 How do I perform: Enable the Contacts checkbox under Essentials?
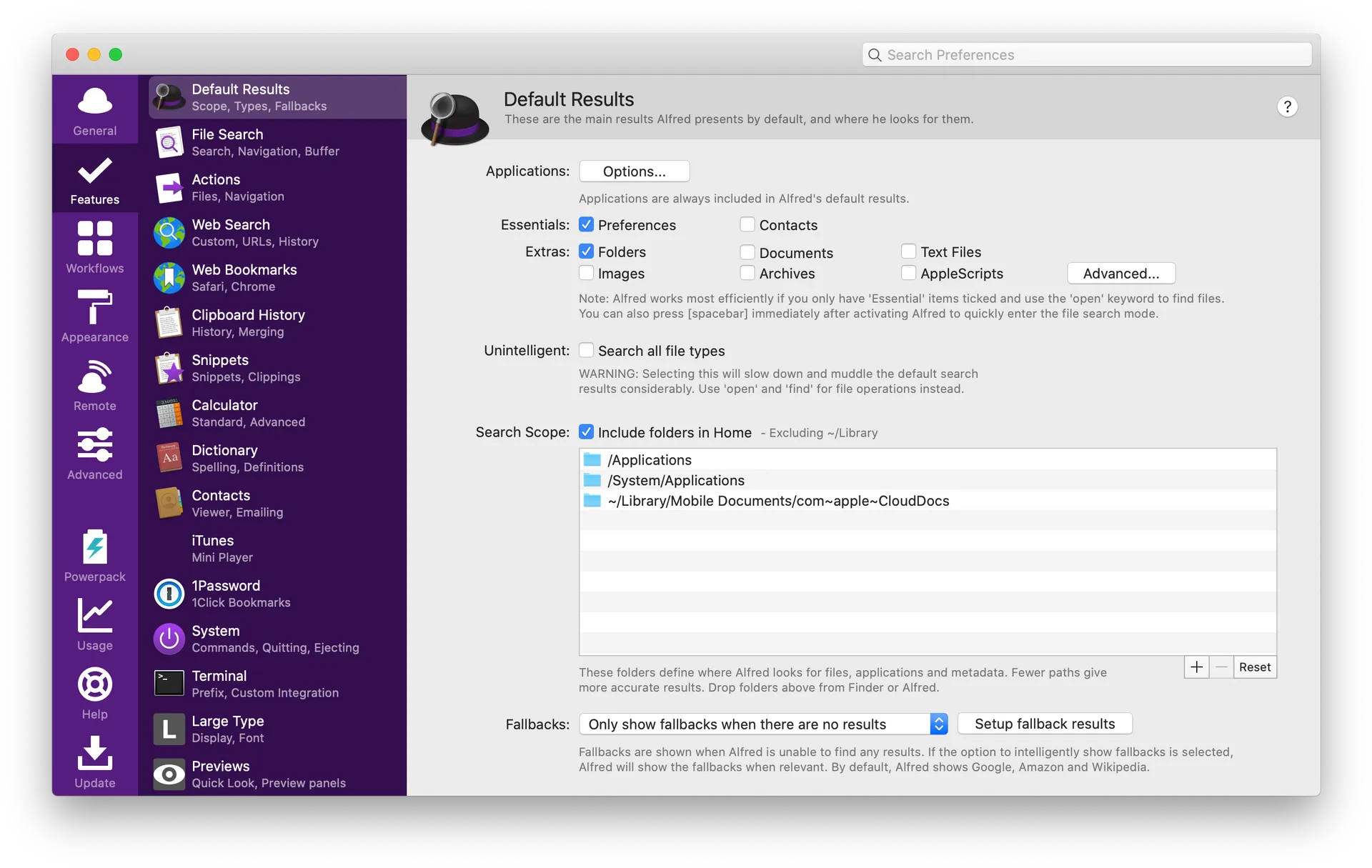point(747,224)
